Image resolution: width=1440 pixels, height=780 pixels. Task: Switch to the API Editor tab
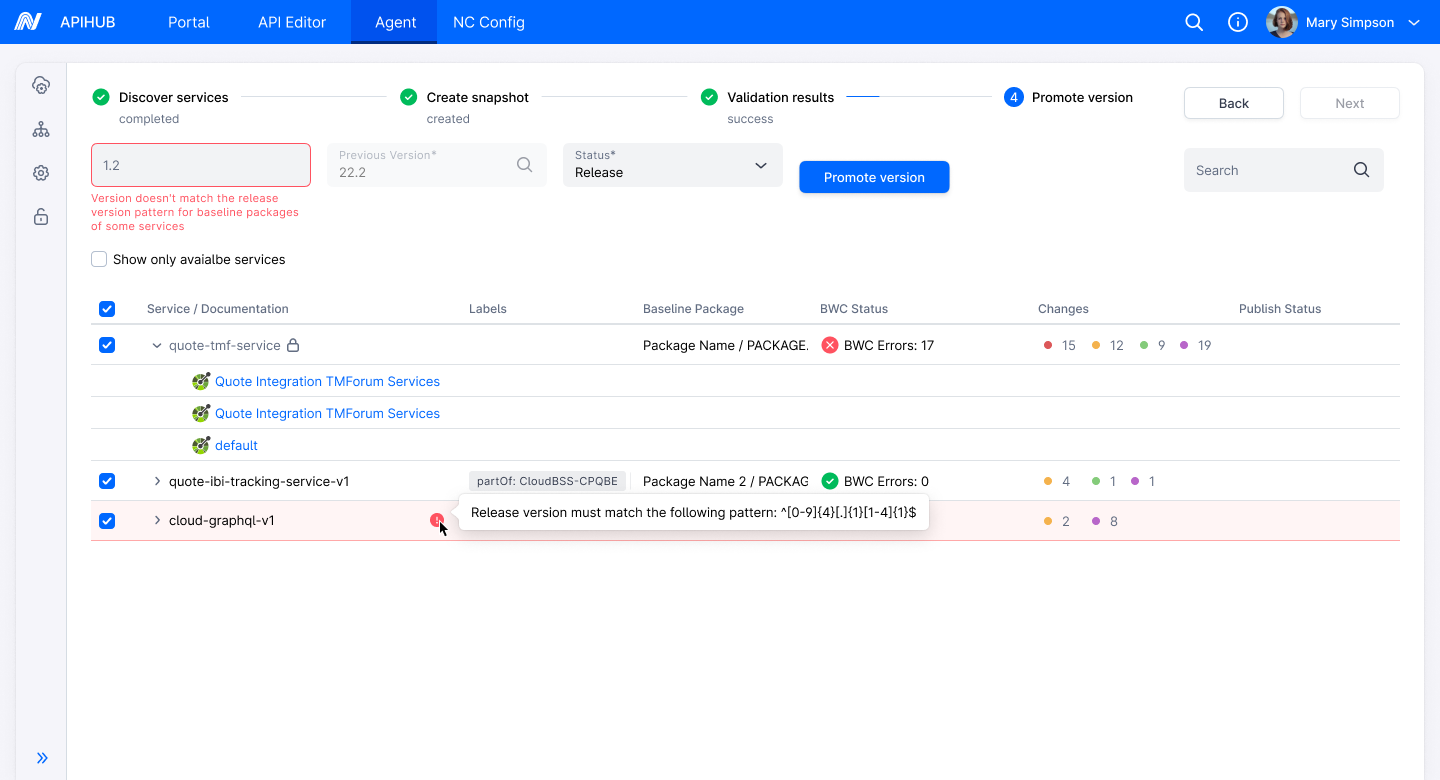(292, 22)
